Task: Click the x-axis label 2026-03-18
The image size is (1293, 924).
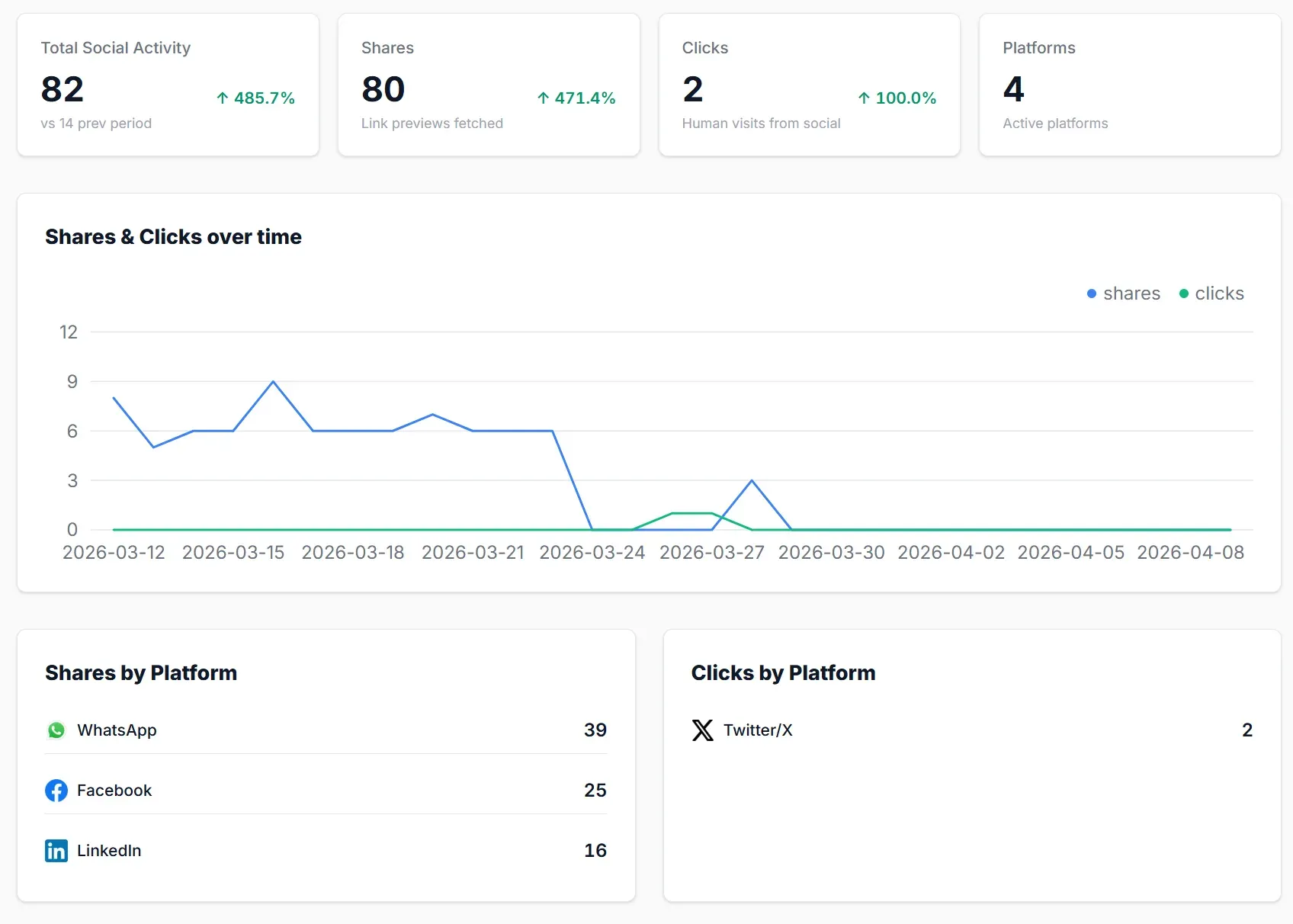Action: pyautogui.click(x=353, y=553)
